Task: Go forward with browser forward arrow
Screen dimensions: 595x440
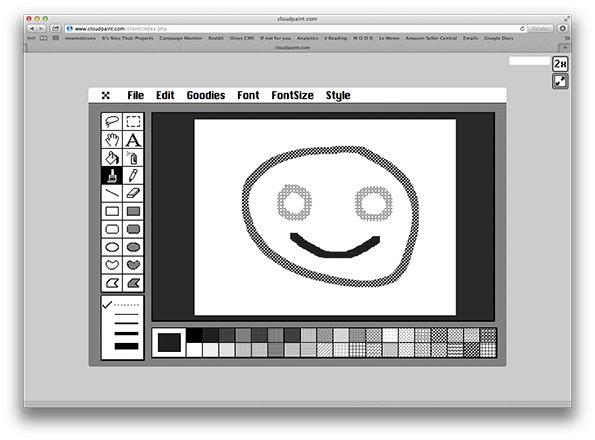Action: tap(41, 28)
